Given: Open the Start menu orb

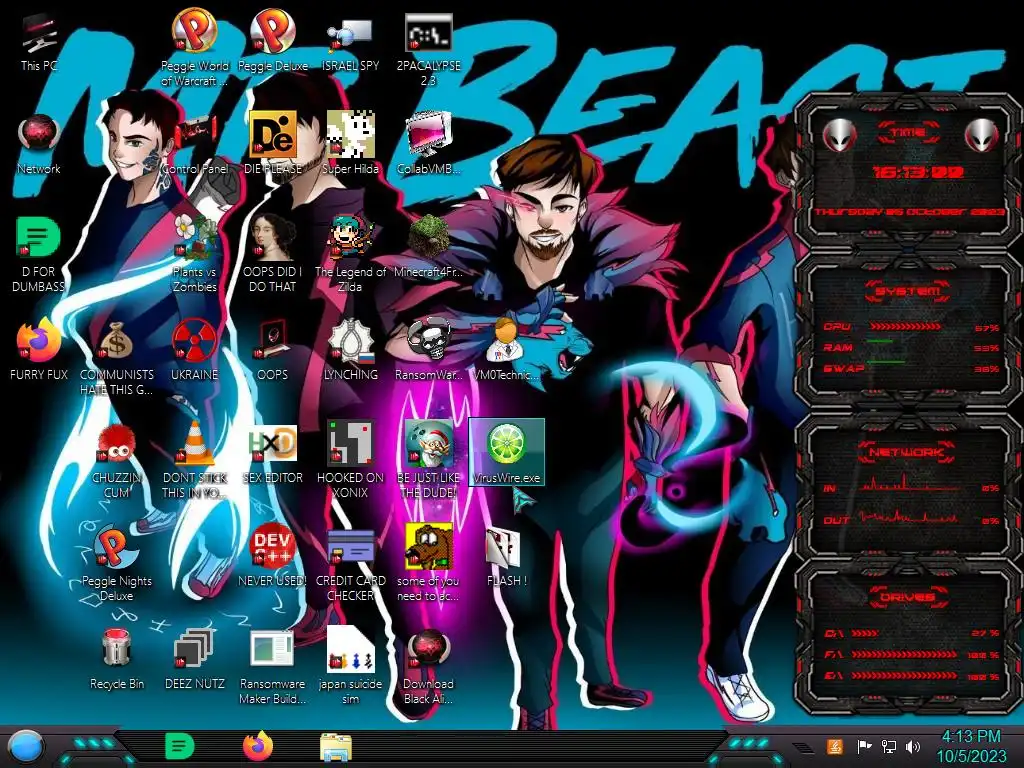Looking at the screenshot, I should pyautogui.click(x=25, y=747).
